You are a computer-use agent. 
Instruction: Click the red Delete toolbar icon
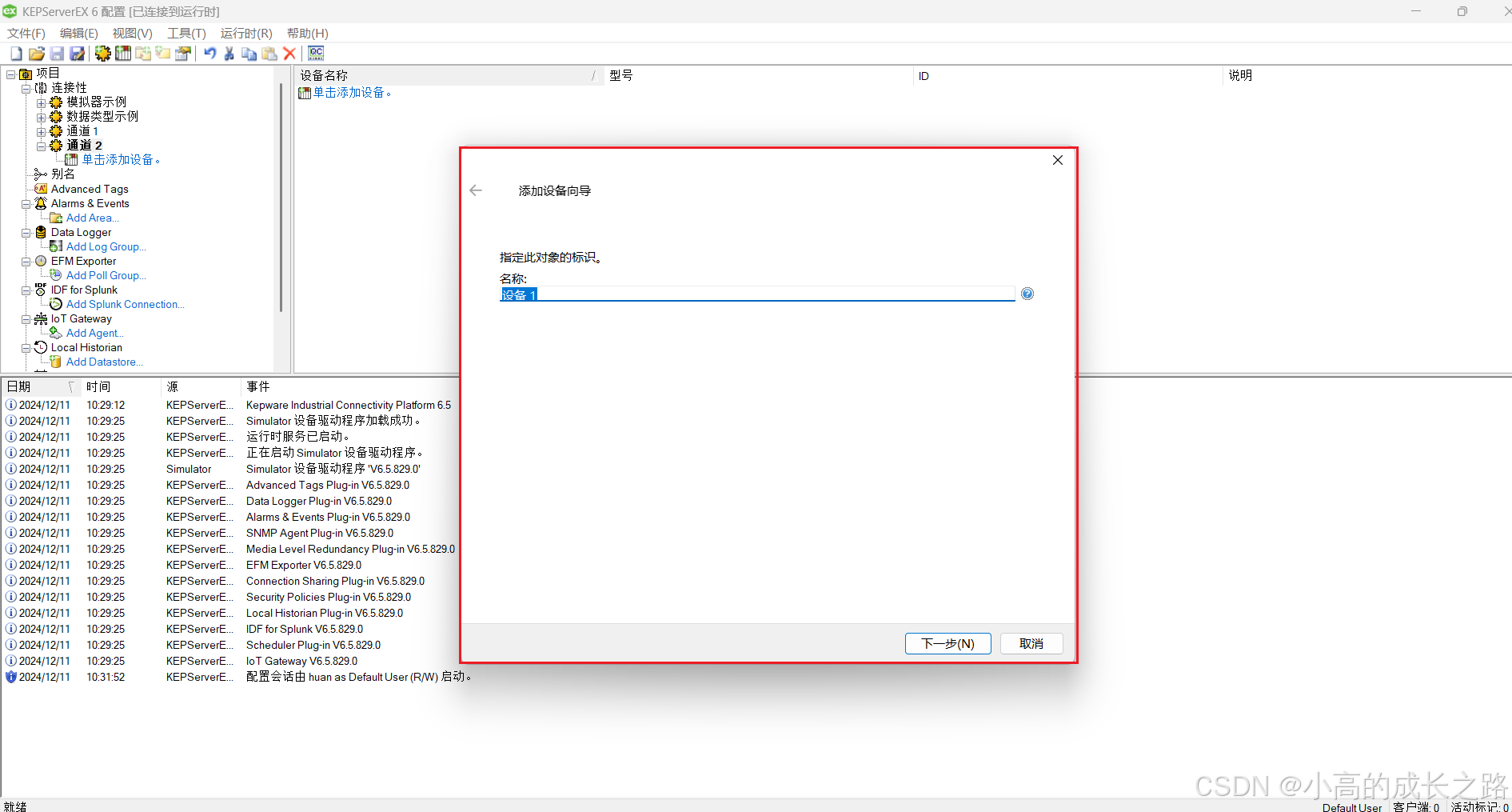[x=289, y=54]
